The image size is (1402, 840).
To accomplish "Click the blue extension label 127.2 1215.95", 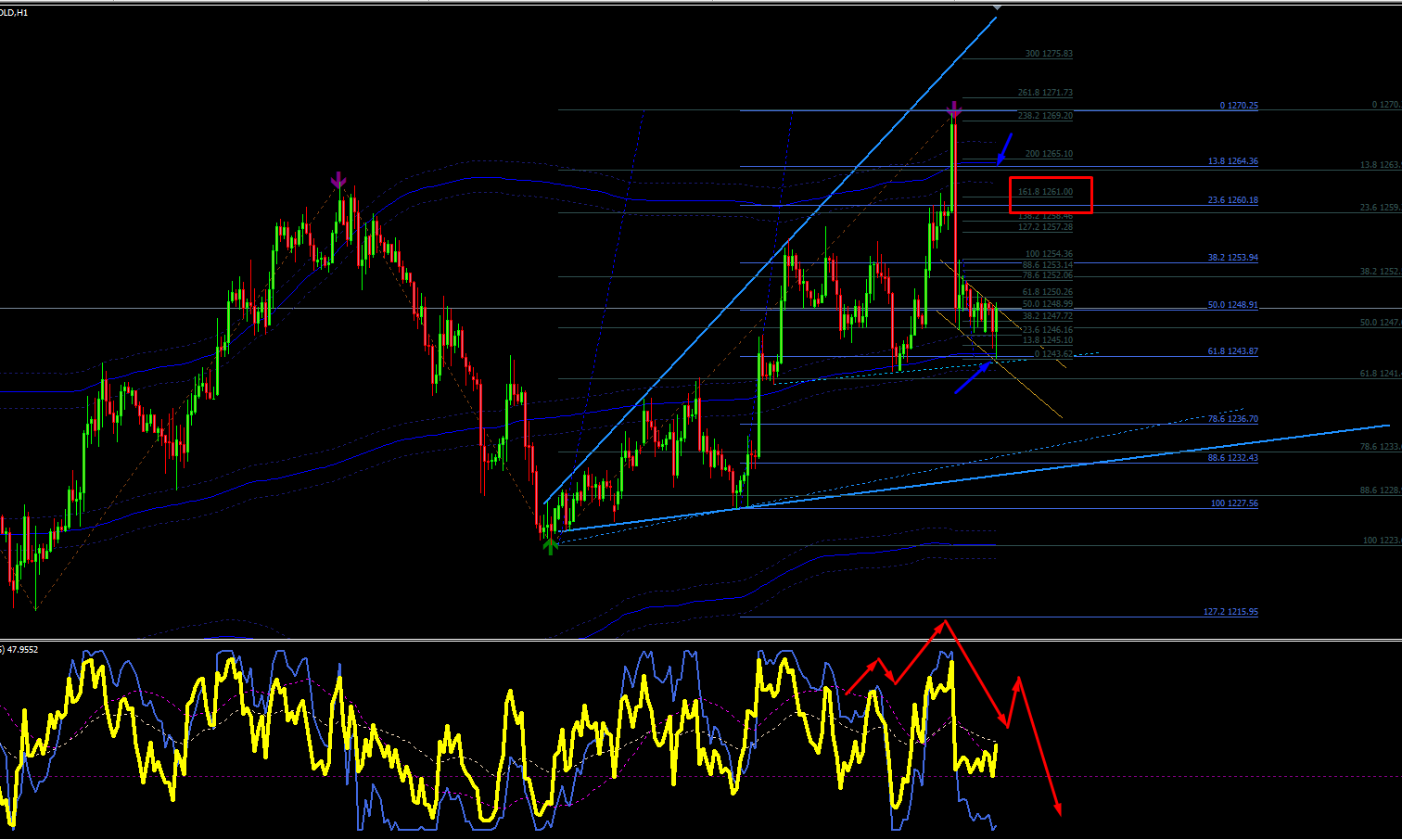I will point(1231,612).
